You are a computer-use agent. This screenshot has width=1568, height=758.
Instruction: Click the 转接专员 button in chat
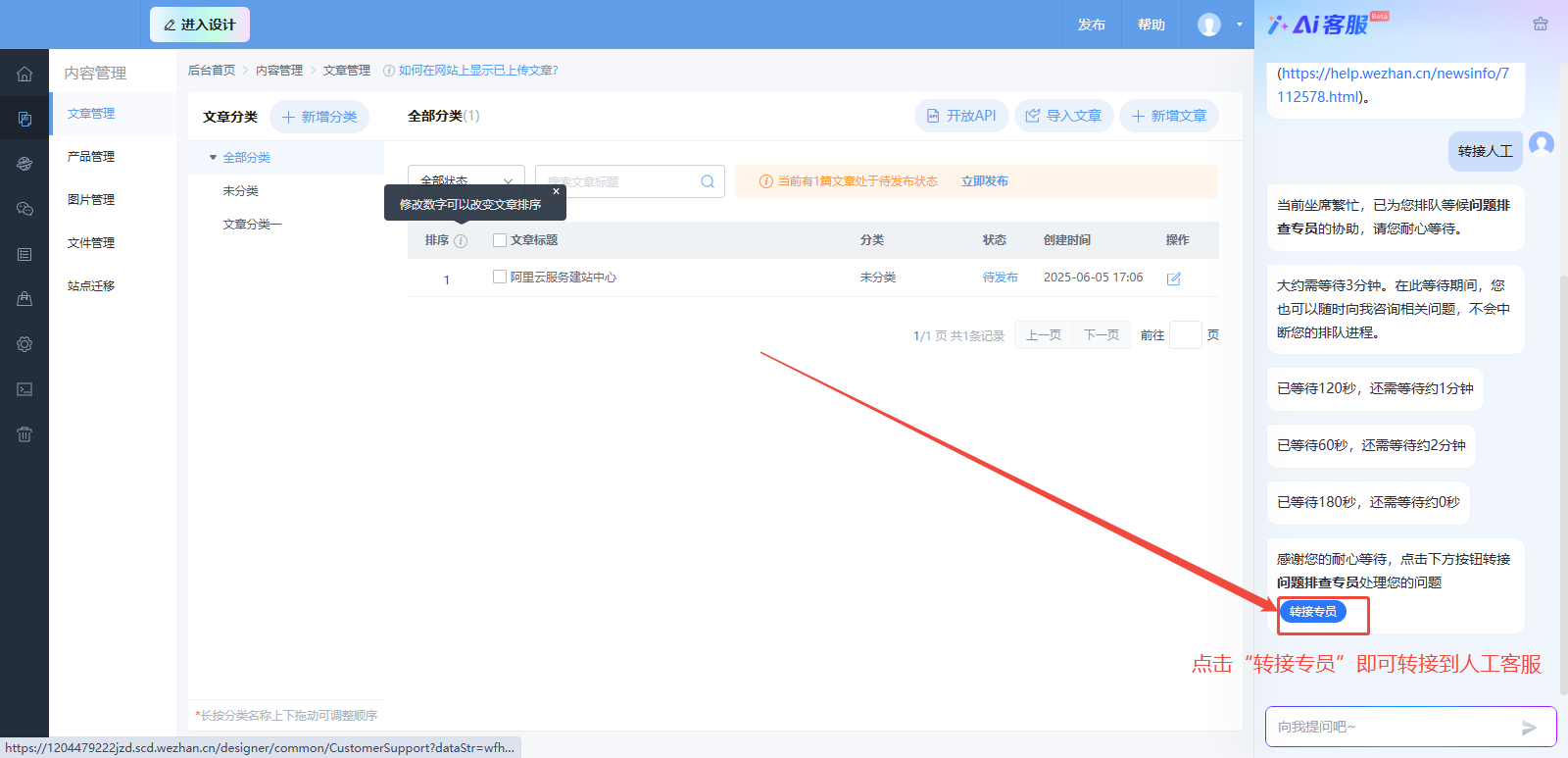[1313, 612]
